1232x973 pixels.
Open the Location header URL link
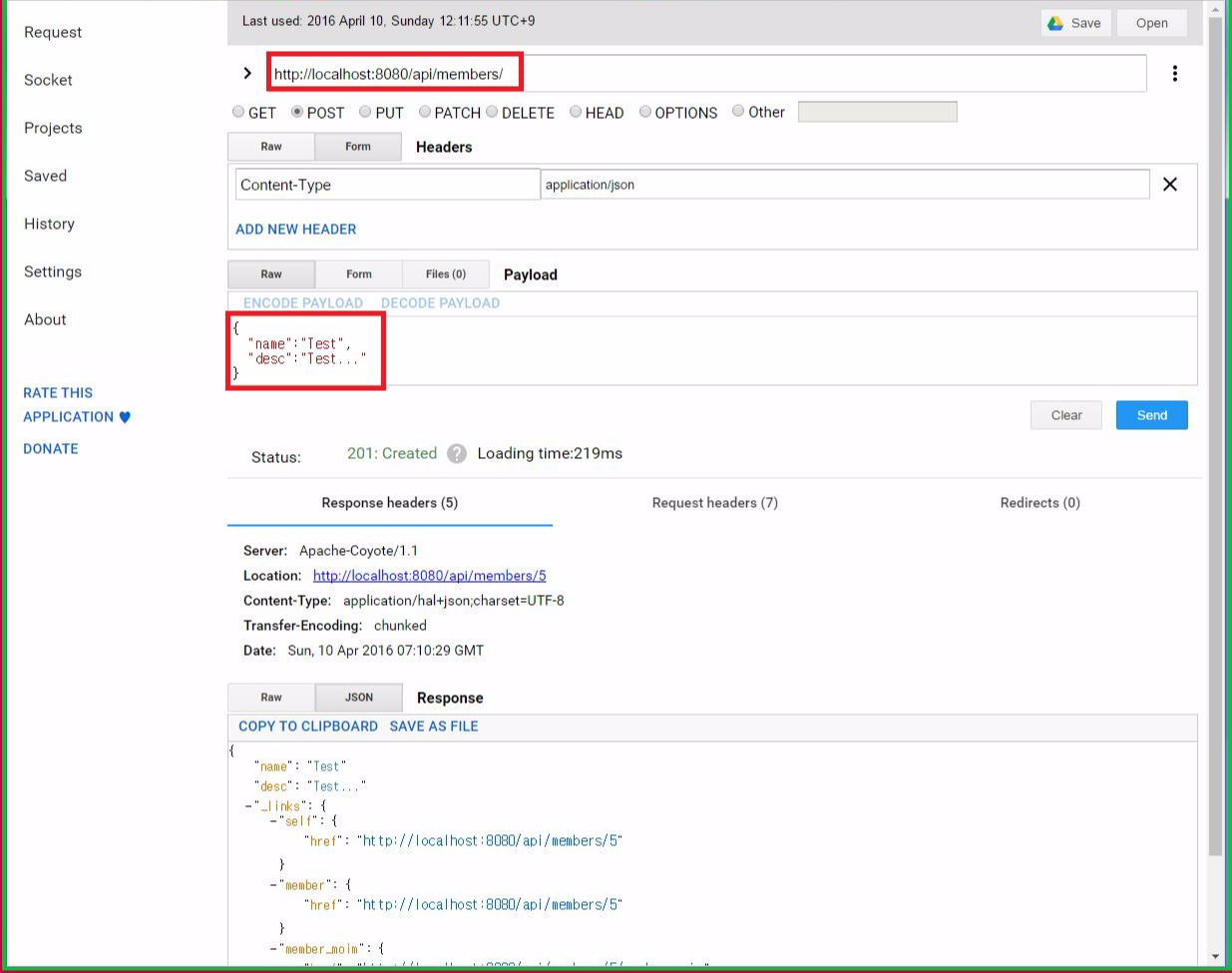[430, 576]
